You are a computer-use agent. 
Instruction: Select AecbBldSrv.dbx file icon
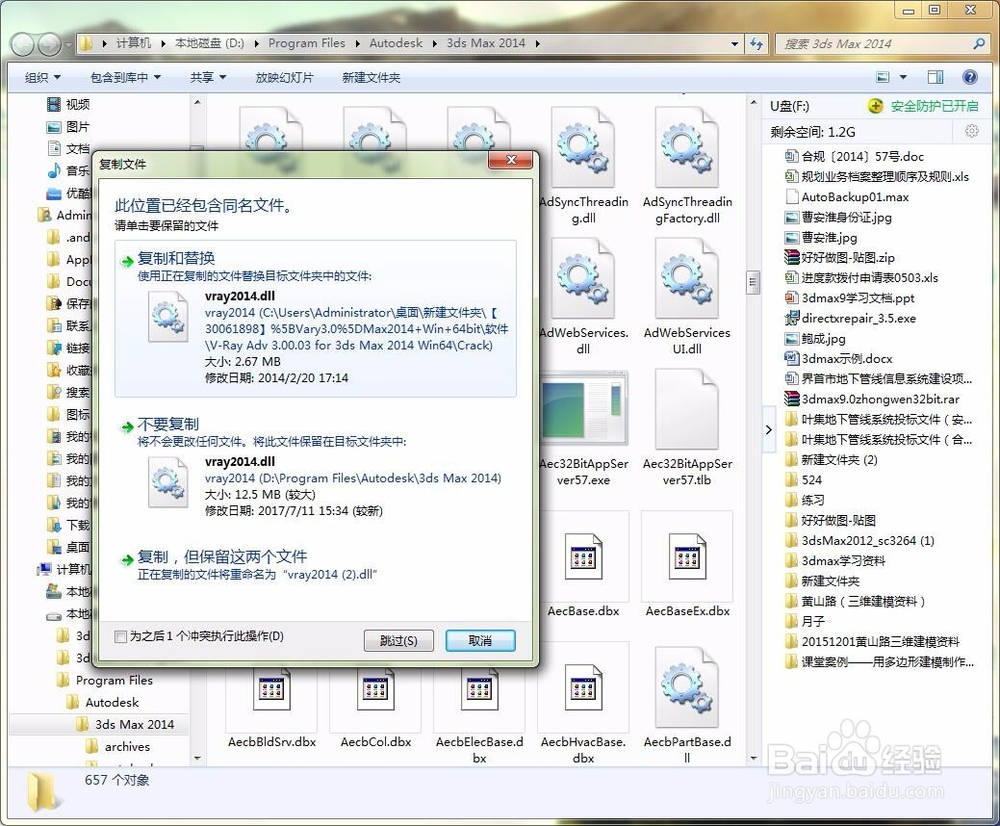tap(272, 689)
